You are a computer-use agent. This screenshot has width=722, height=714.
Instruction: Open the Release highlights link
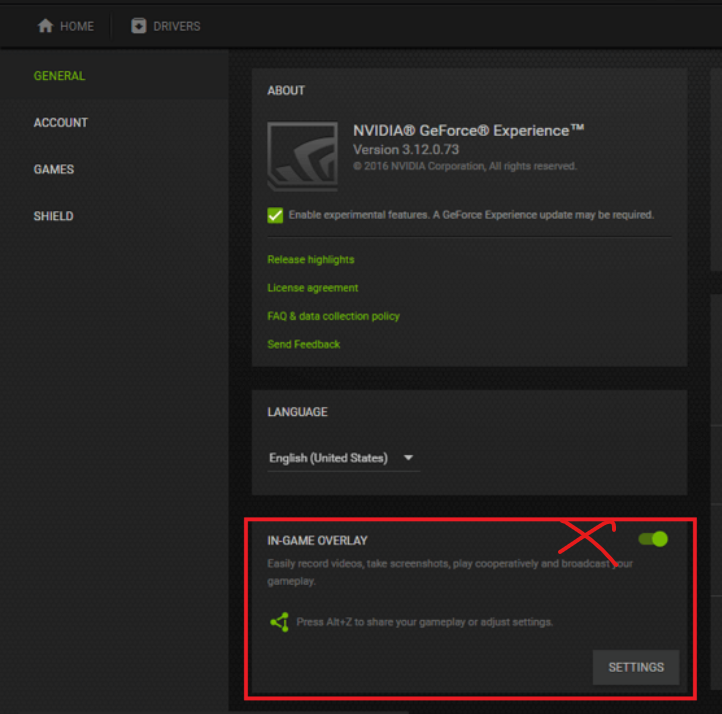click(x=311, y=260)
